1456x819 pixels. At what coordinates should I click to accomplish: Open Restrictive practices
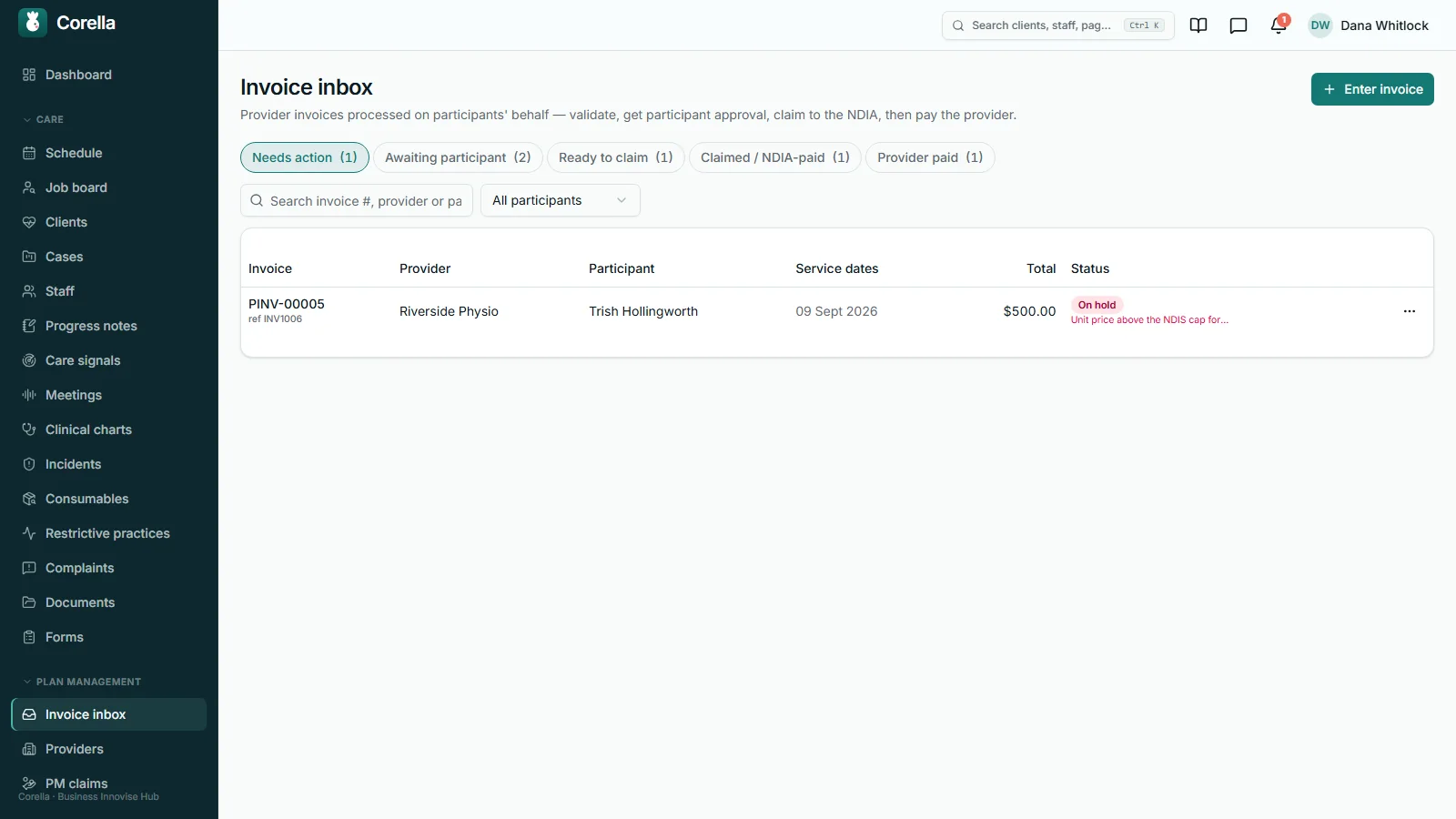pyautogui.click(x=109, y=533)
